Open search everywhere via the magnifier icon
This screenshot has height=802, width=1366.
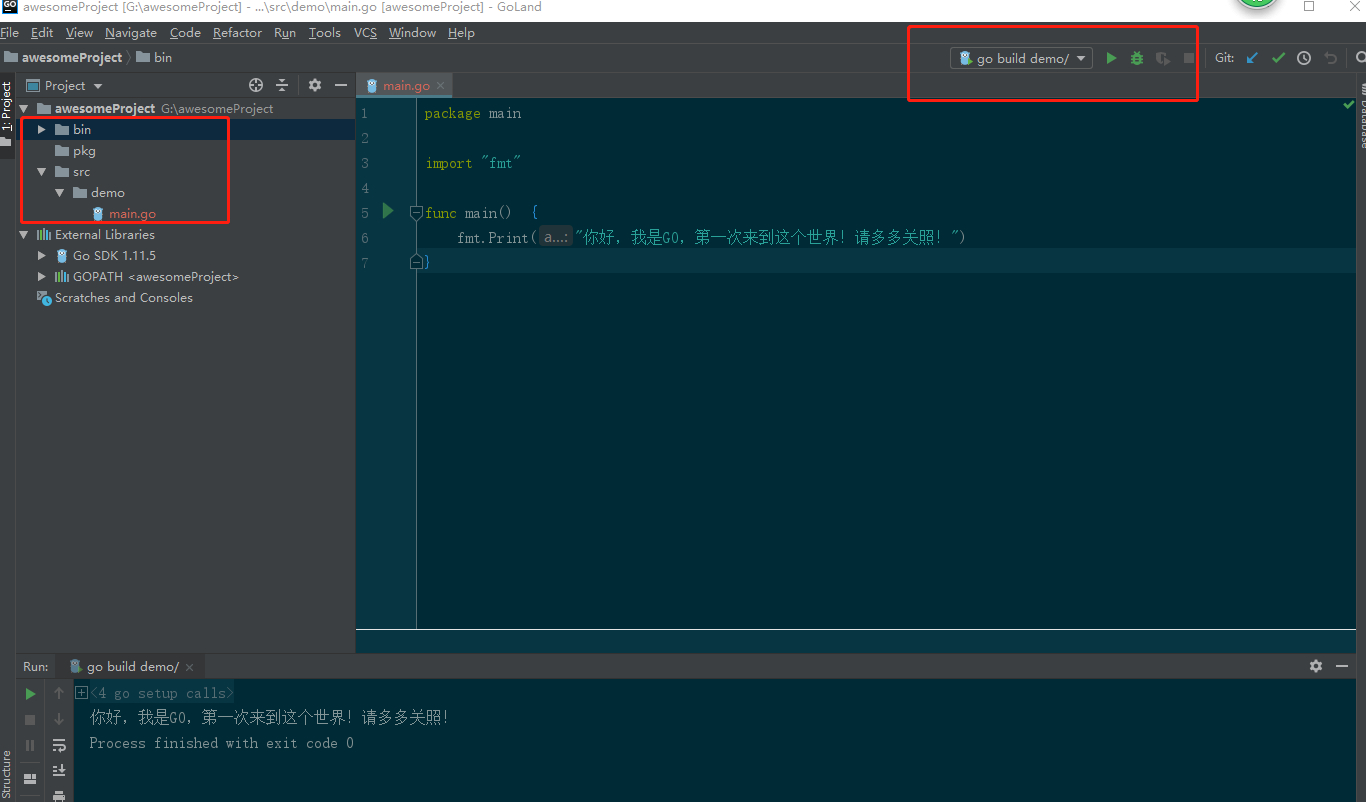1360,58
